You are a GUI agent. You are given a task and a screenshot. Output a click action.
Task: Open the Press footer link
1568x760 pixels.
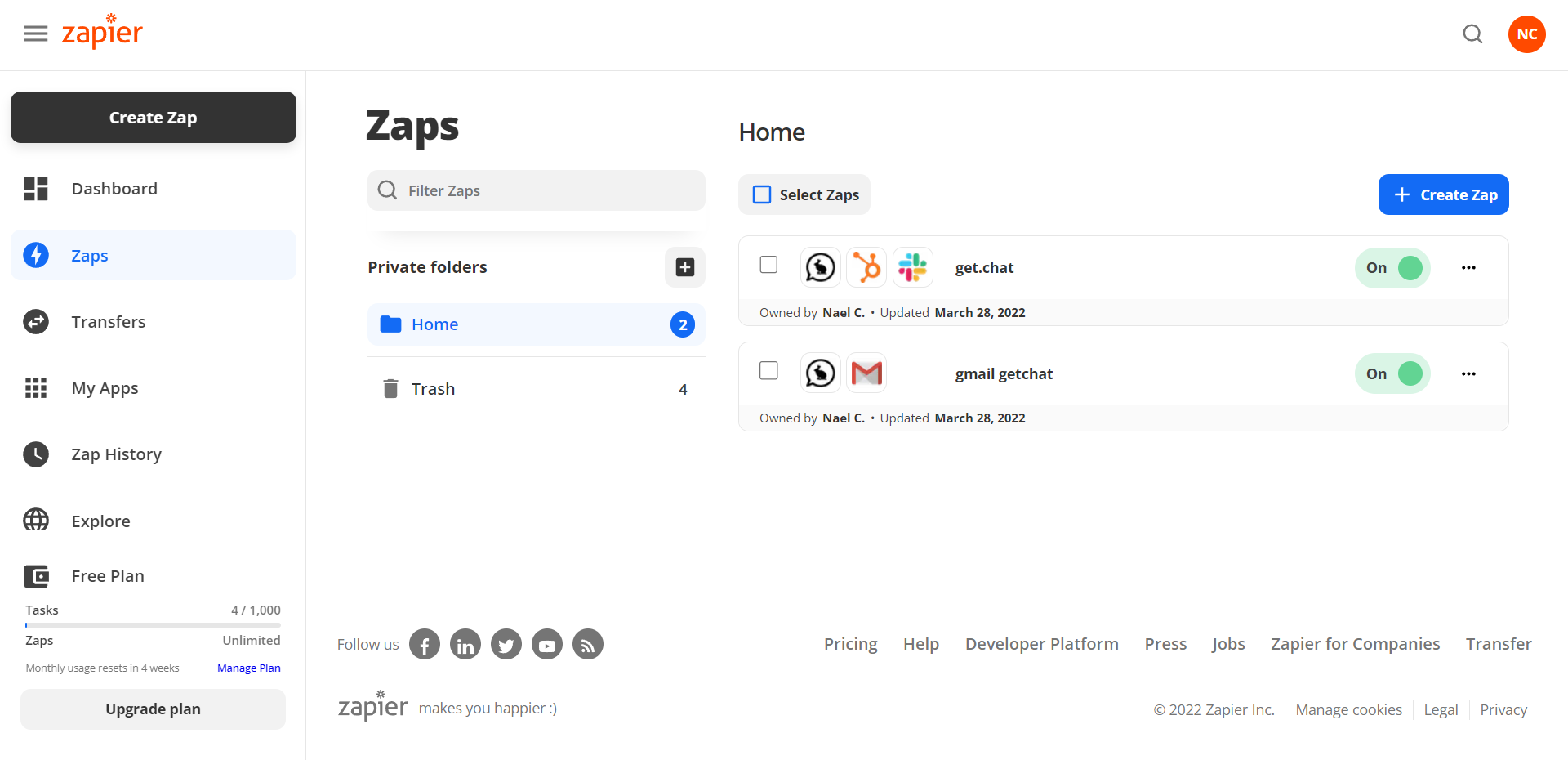pos(1165,644)
